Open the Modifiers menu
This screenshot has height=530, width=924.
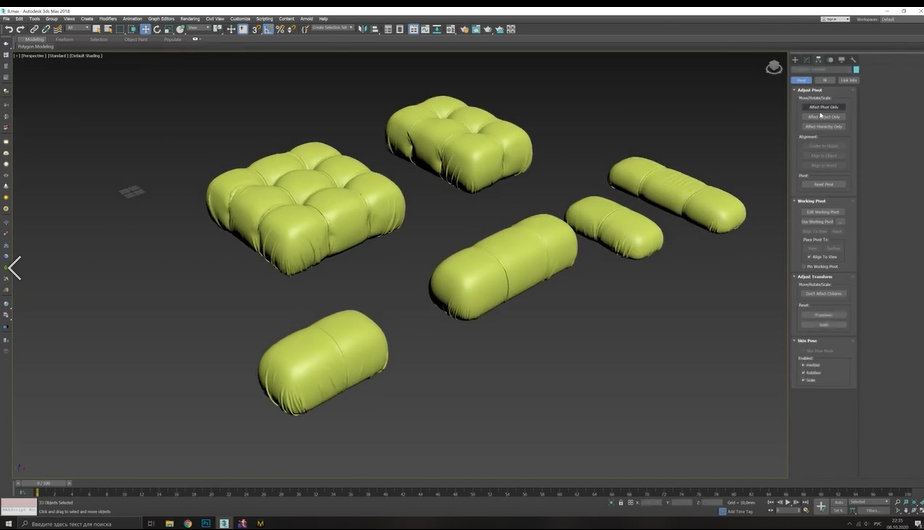108,19
